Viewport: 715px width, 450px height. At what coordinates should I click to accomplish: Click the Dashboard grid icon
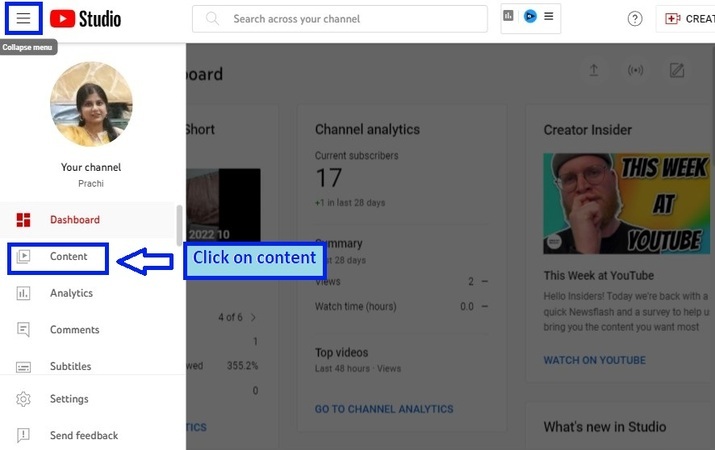(x=23, y=220)
